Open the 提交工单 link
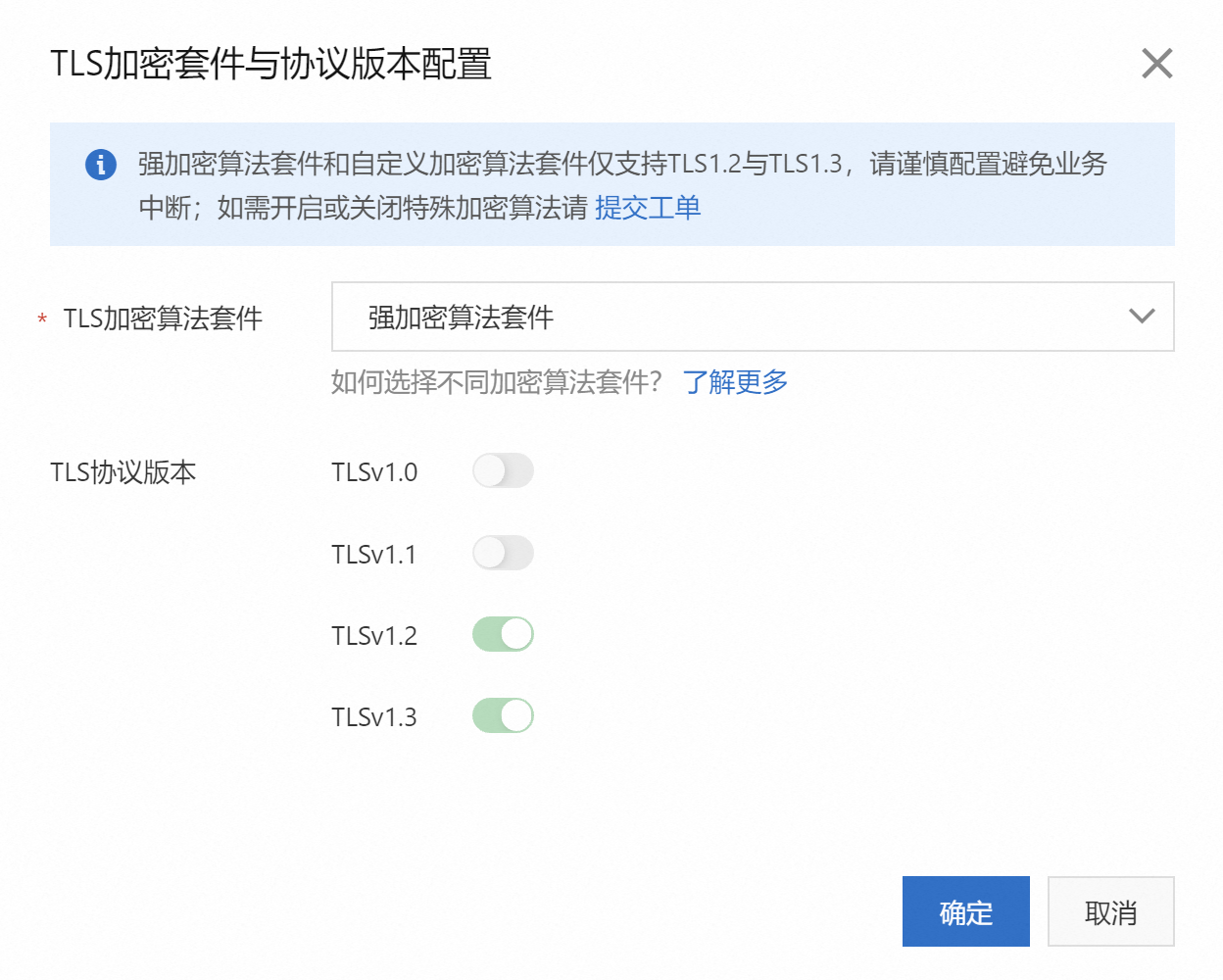The height and width of the screenshot is (980, 1223). coord(648,208)
